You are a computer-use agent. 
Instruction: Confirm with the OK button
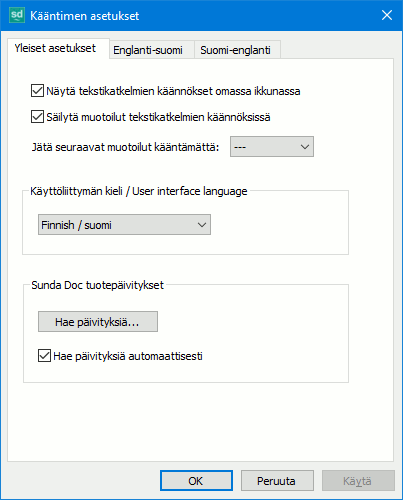click(196, 481)
